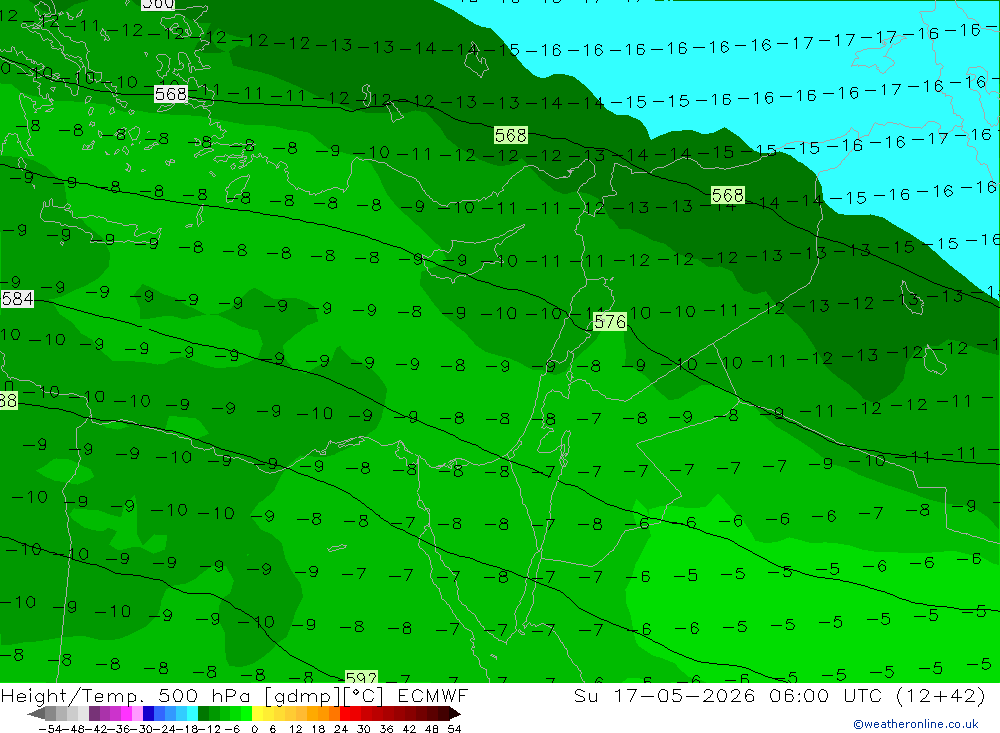Click the right arrow end of color scale
This screenshot has width=1000, height=733.
click(x=454, y=713)
